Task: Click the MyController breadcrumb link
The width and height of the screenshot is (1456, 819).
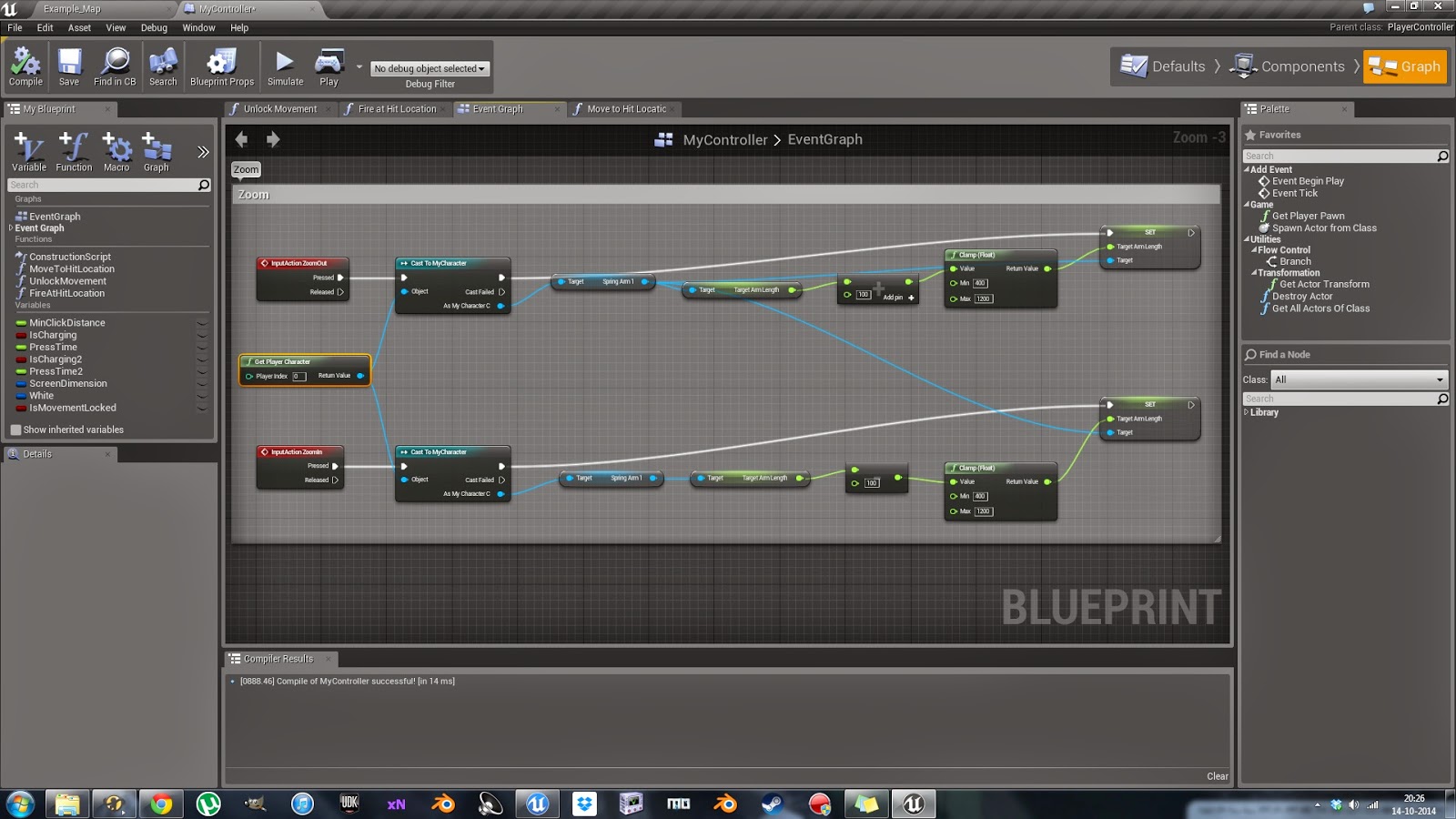Action: click(x=725, y=139)
